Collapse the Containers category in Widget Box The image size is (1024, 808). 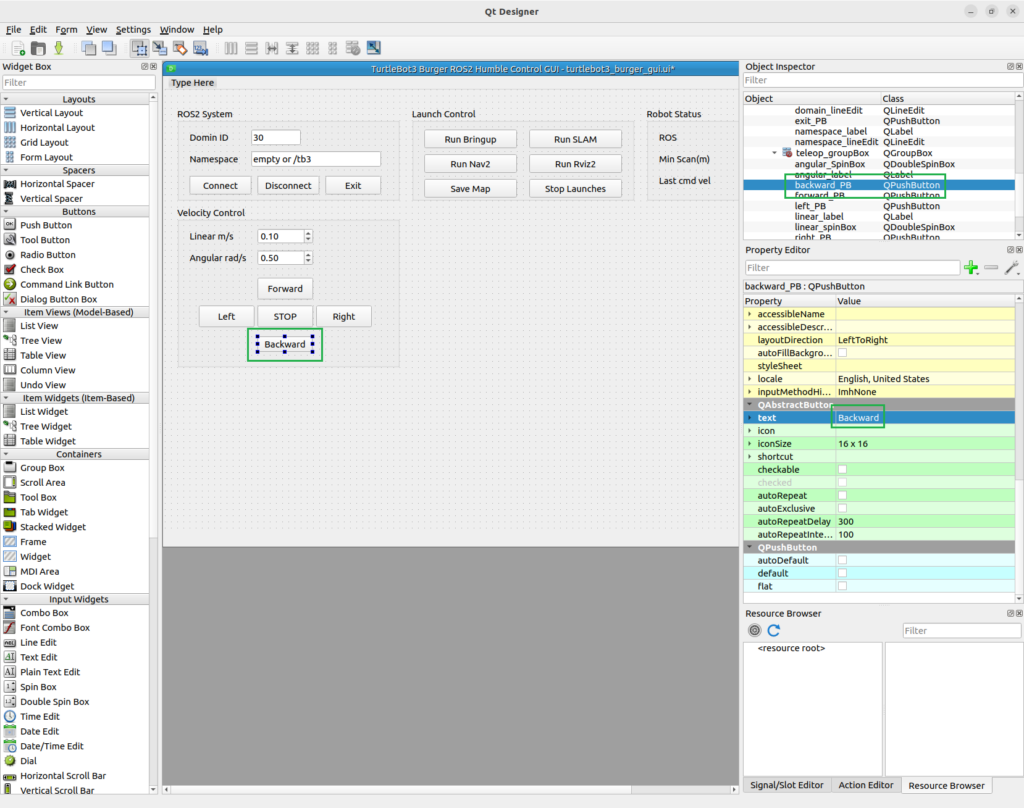[x=7, y=454]
